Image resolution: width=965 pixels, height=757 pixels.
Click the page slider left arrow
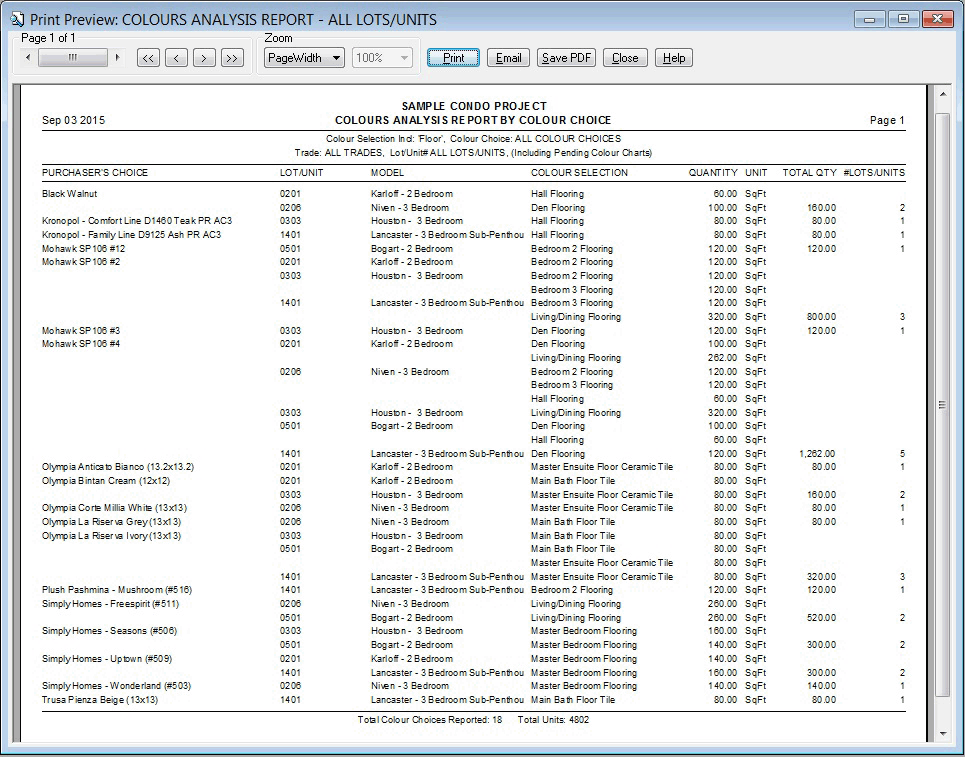click(x=28, y=58)
